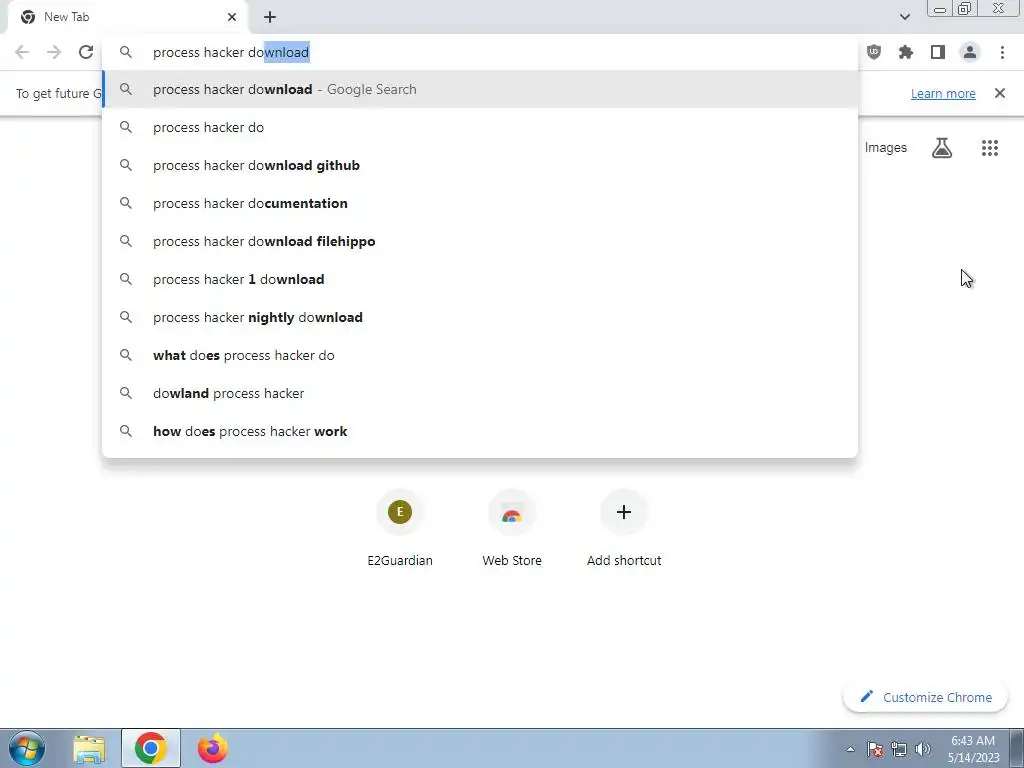Dismiss the info bar with X
The width and height of the screenshot is (1024, 768).
coord(999,93)
